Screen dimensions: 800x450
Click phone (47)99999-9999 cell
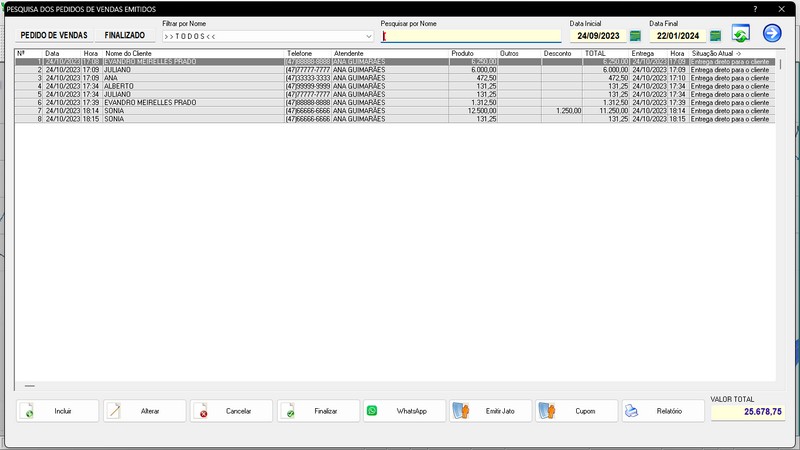pyautogui.click(x=308, y=86)
